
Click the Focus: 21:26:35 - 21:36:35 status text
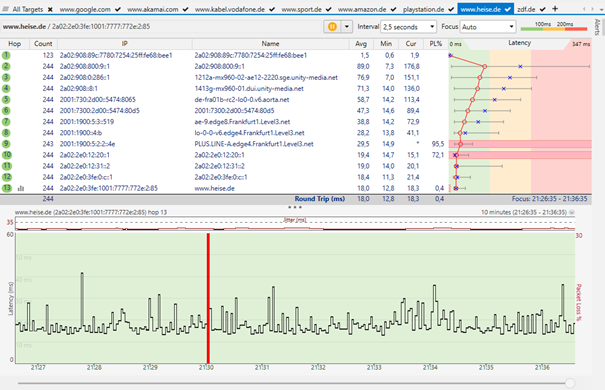point(549,199)
